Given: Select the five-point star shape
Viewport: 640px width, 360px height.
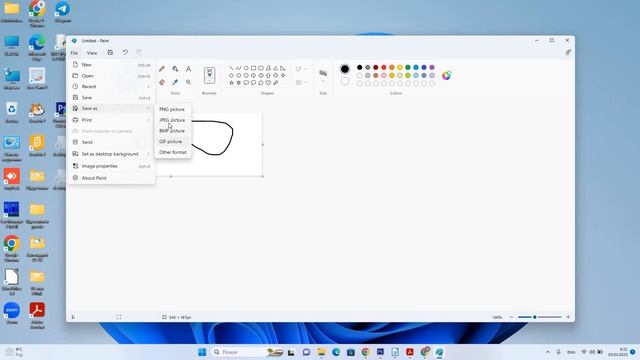Looking at the screenshot, I should click(231, 82).
